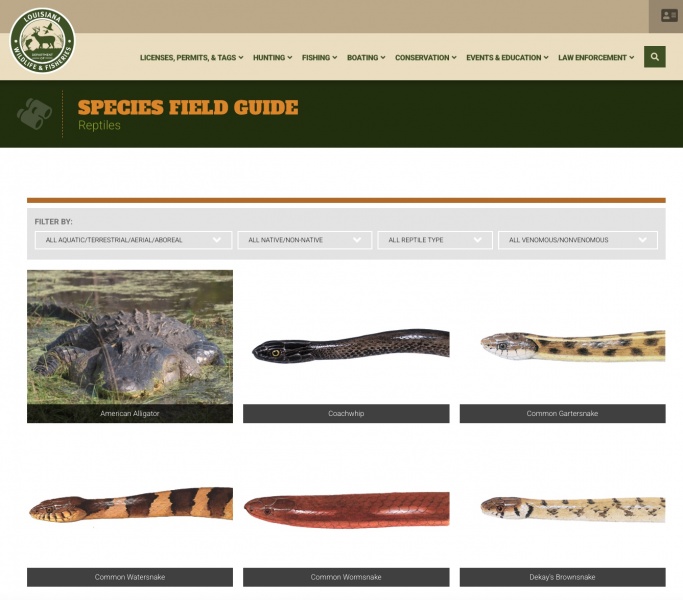Select the Dekay's Brownsnake image
Viewport: 683px width, 600px height.
pyautogui.click(x=573, y=508)
